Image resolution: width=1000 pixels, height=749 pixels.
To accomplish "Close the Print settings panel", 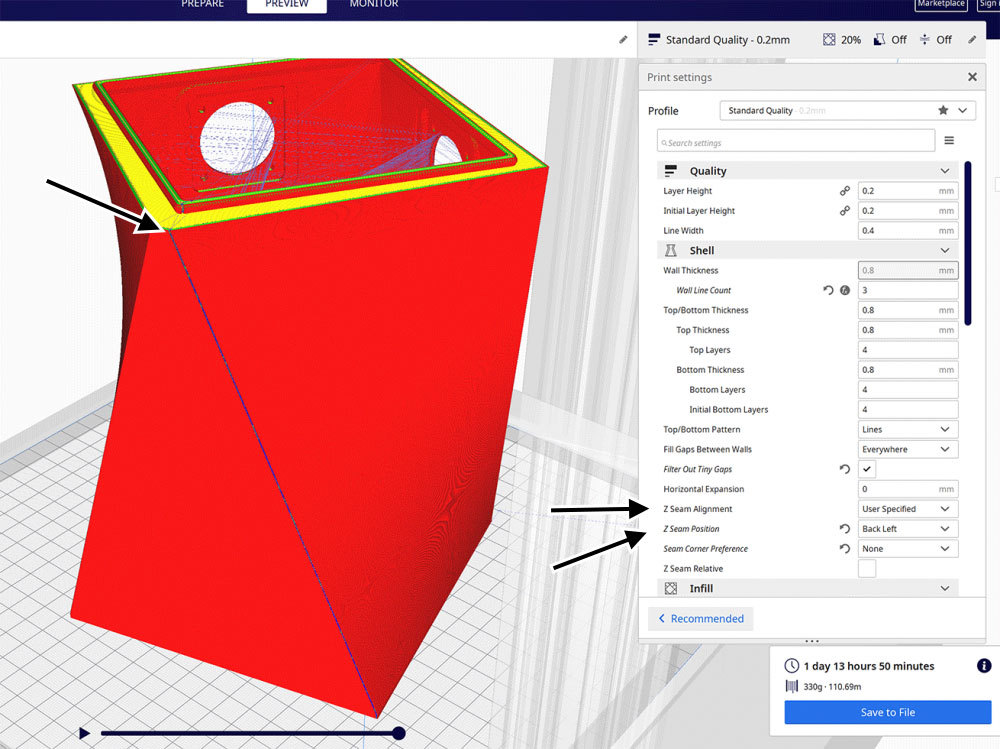I will coord(972,77).
